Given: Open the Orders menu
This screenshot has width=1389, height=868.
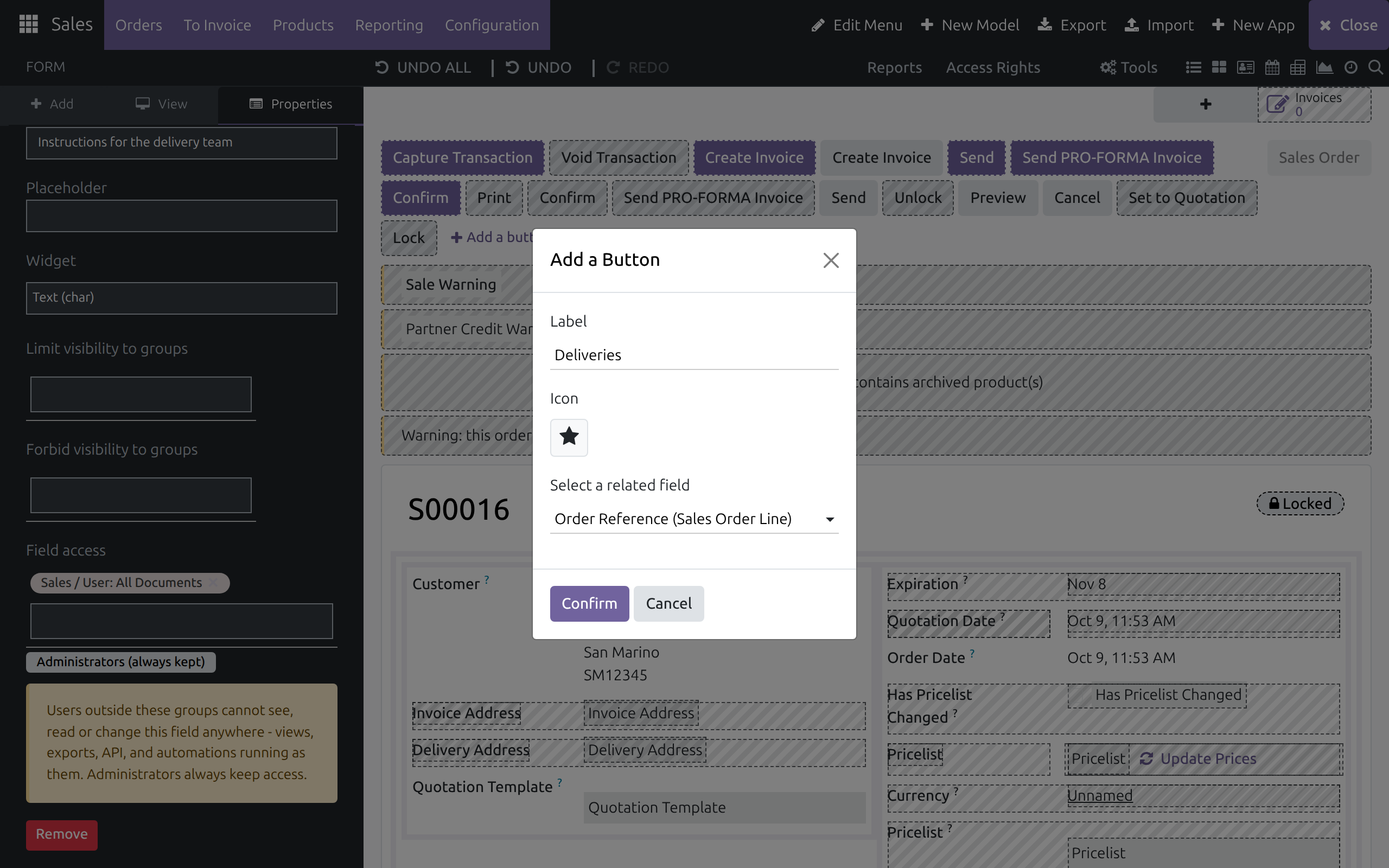Looking at the screenshot, I should point(138,25).
